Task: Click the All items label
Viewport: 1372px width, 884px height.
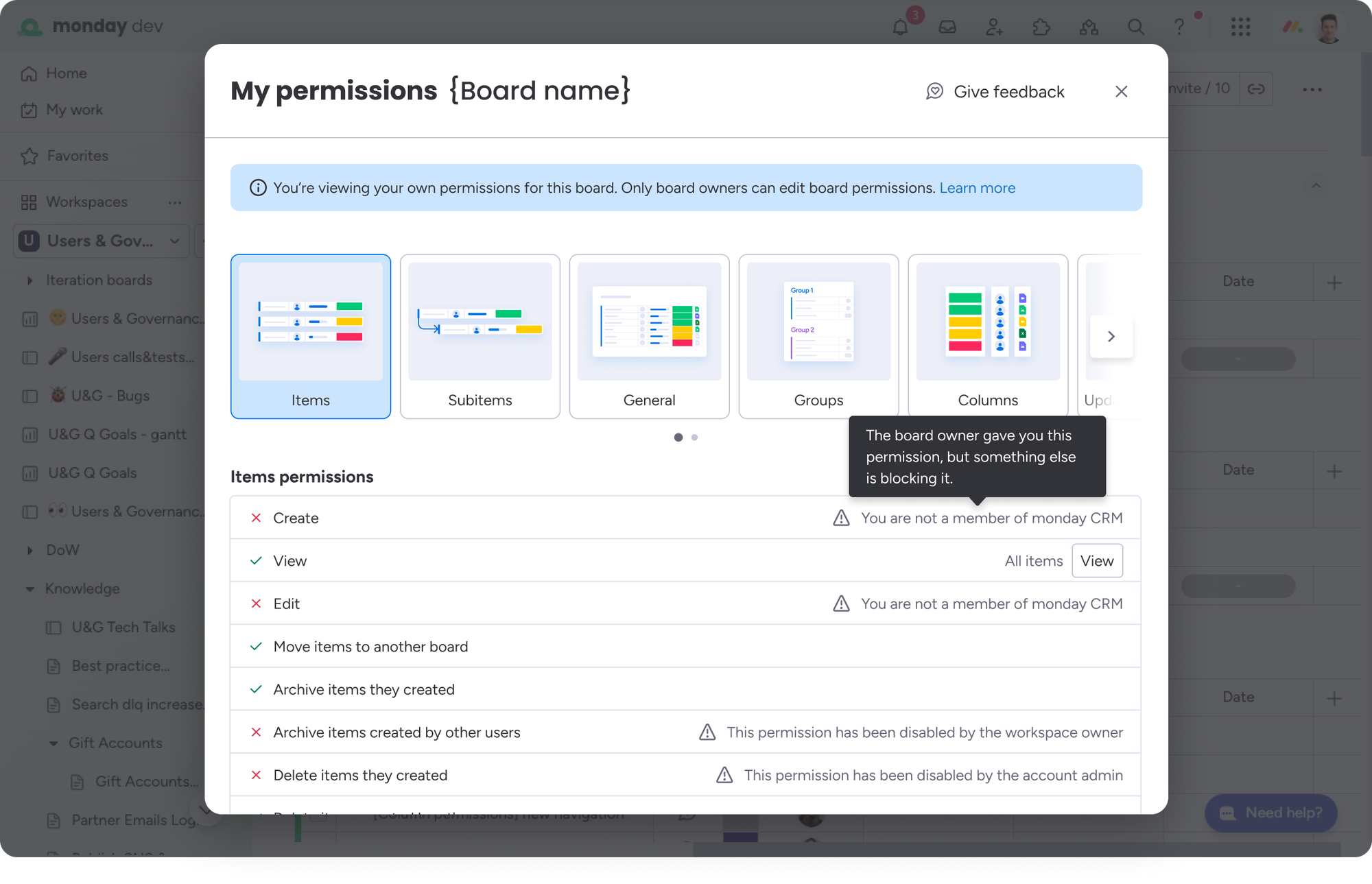Action: pos(1034,561)
